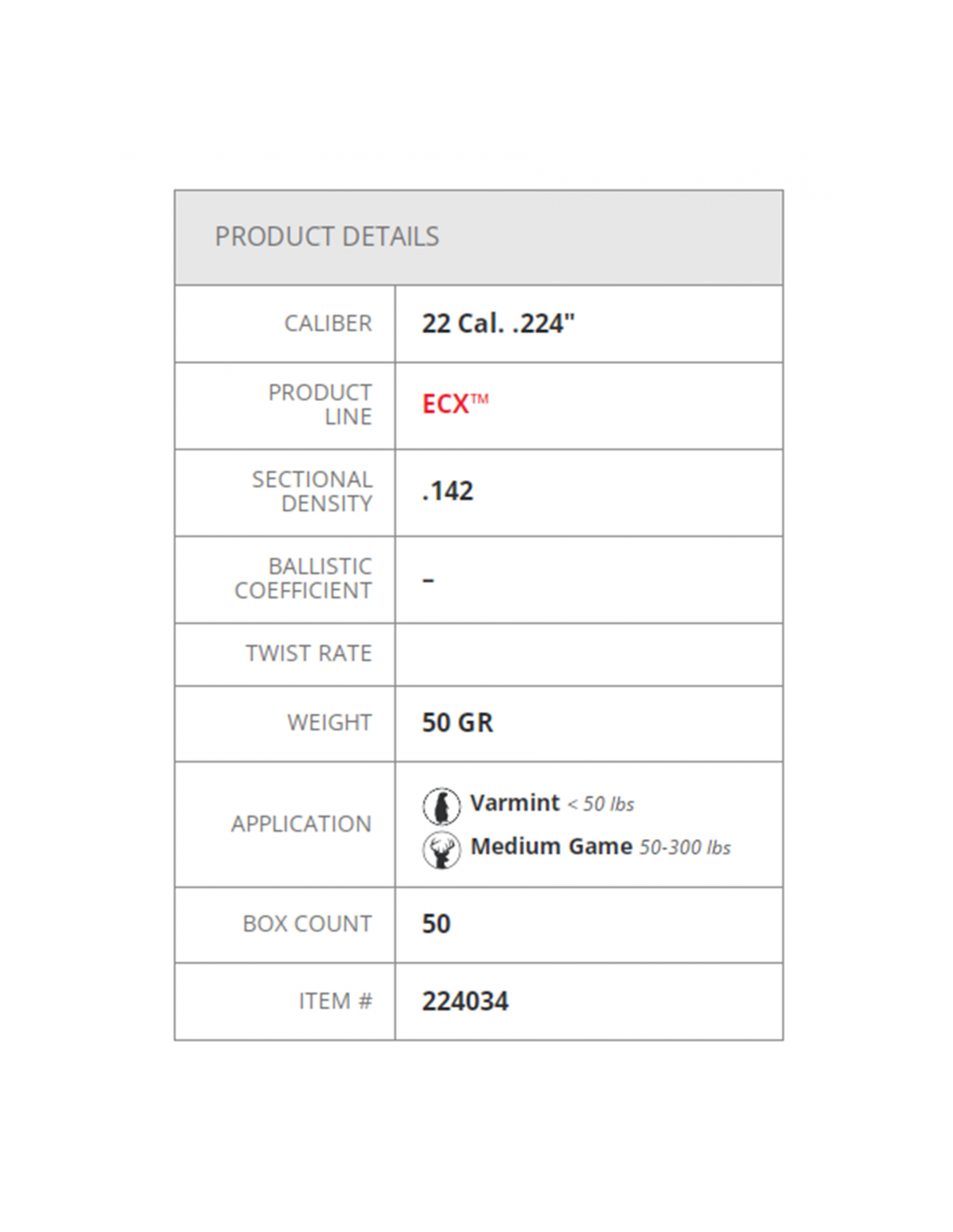Click the BALLISTIC COEFFICIENT row label
Screen dimensions: 953x1232
click(x=303, y=579)
